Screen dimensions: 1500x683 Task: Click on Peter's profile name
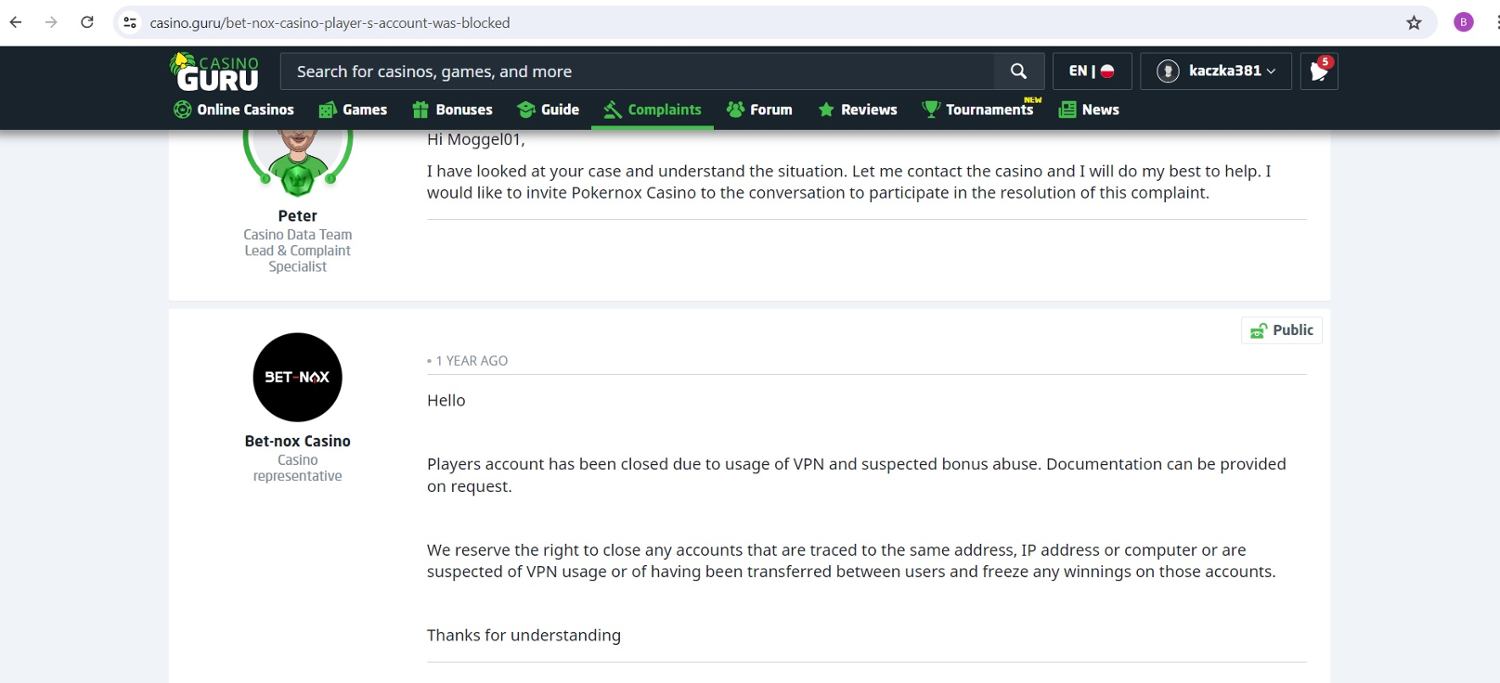coord(297,216)
